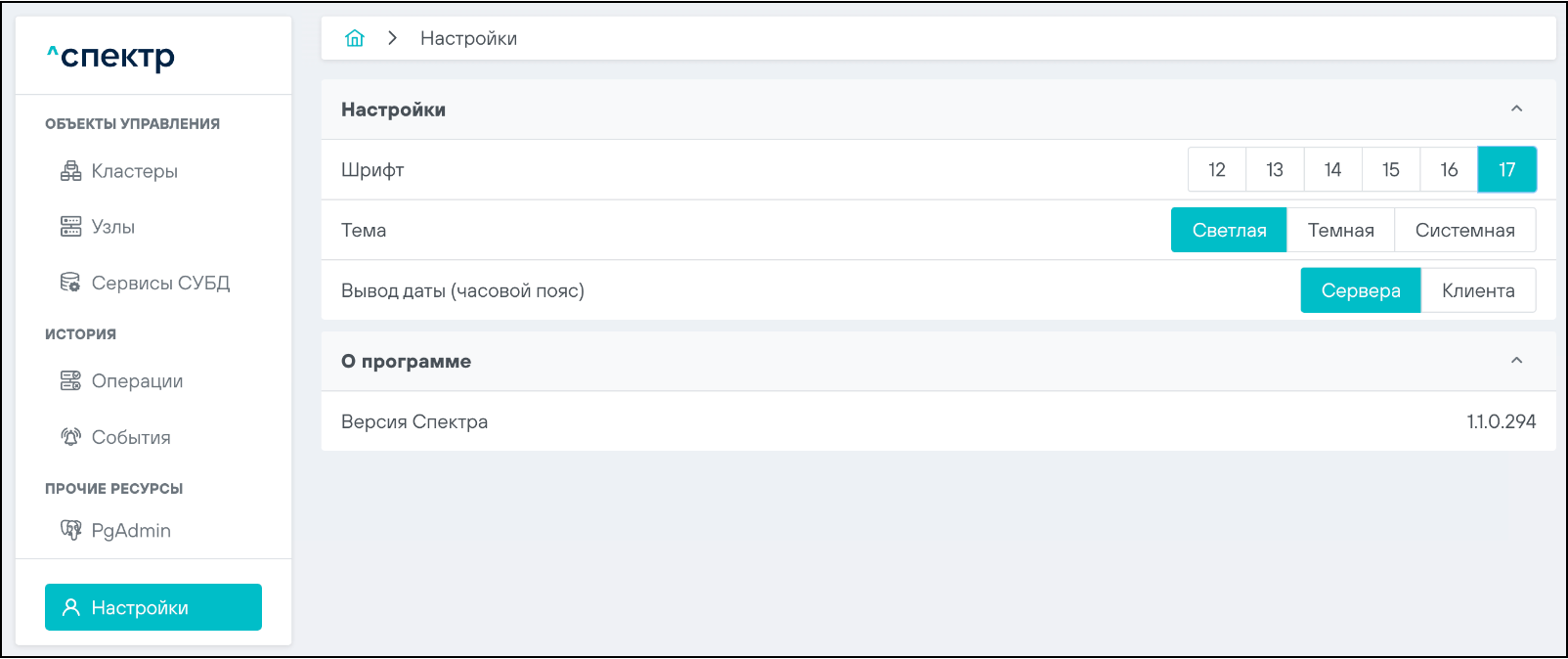Screen dimensions: 1568x659
Task: Set date output to Клиента timezone
Action: coord(1477,290)
